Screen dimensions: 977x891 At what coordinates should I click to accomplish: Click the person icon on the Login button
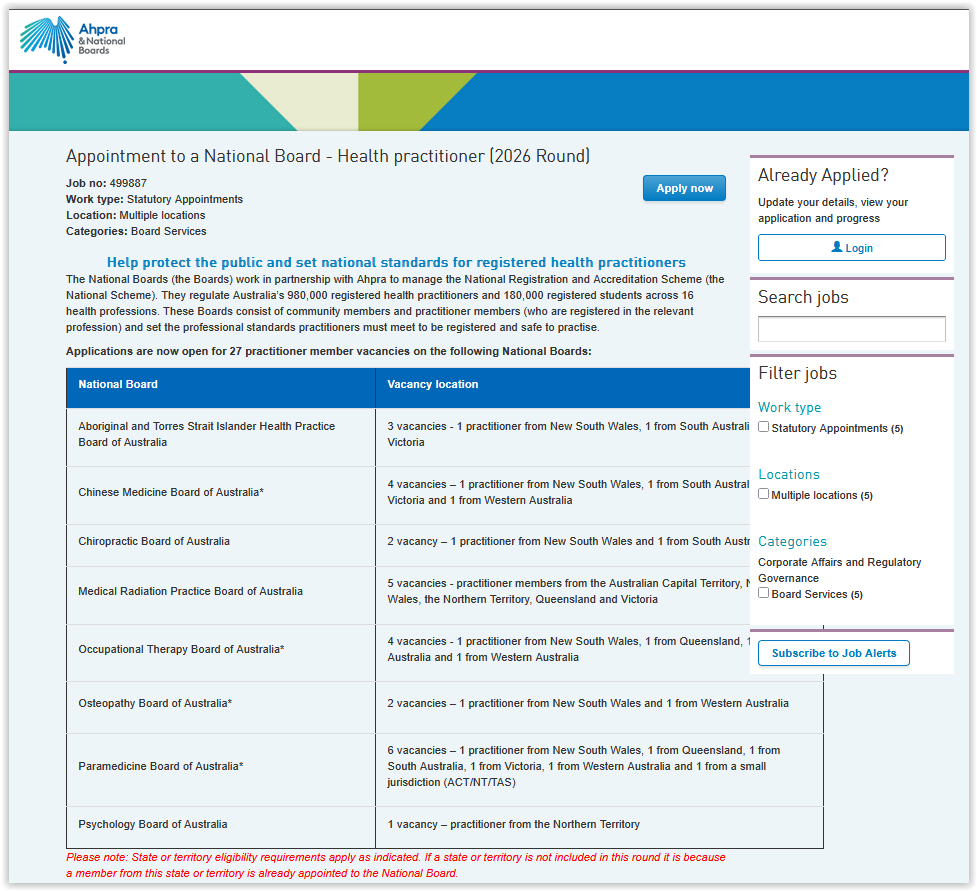tap(837, 247)
